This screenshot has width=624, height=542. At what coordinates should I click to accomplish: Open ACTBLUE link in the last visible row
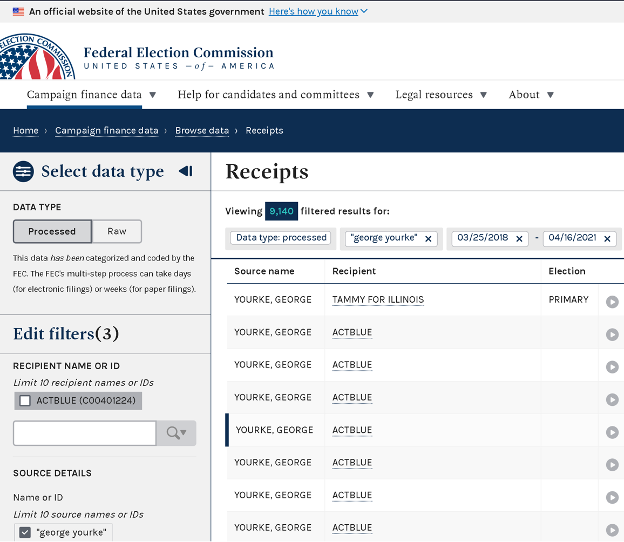(352, 528)
